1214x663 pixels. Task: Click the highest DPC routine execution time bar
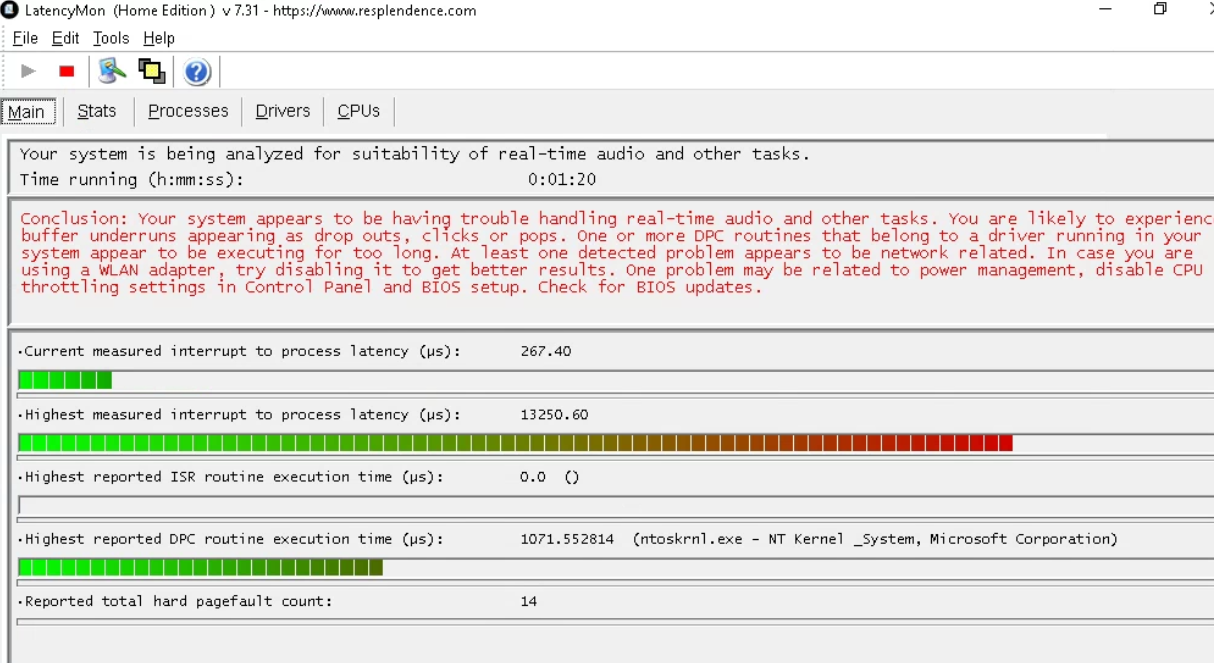point(200,567)
